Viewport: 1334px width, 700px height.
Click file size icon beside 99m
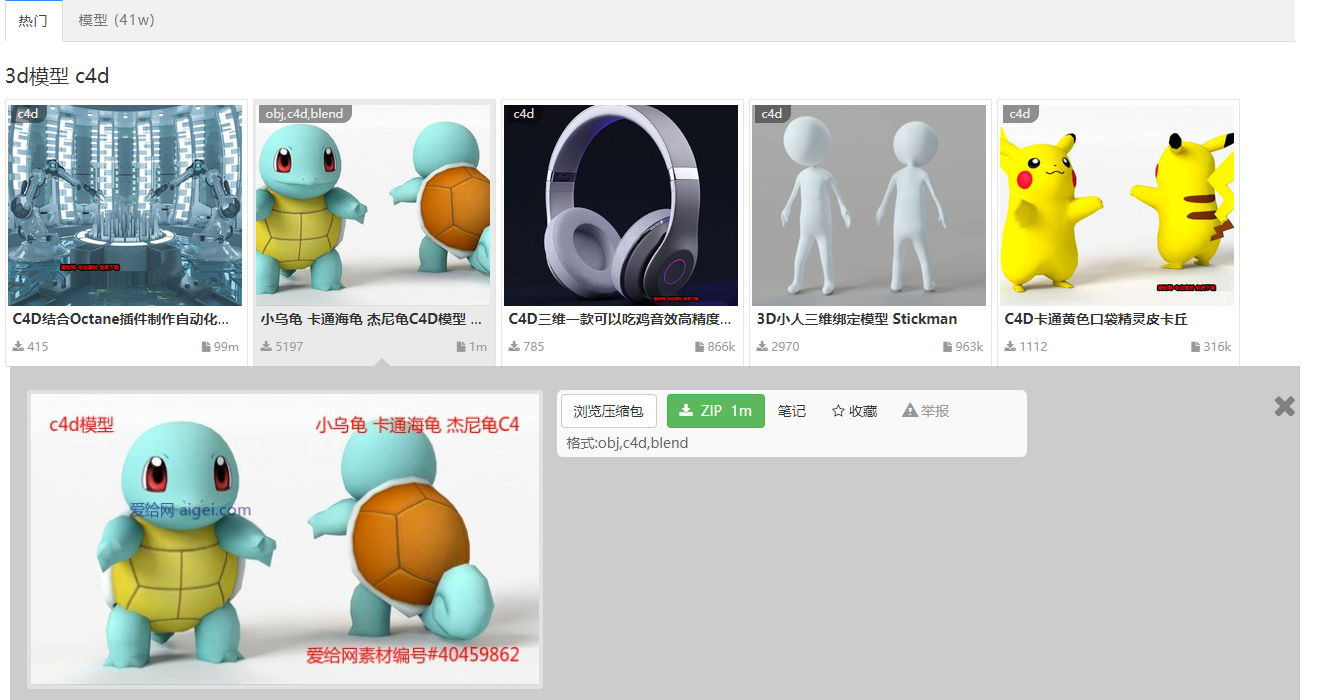206,347
